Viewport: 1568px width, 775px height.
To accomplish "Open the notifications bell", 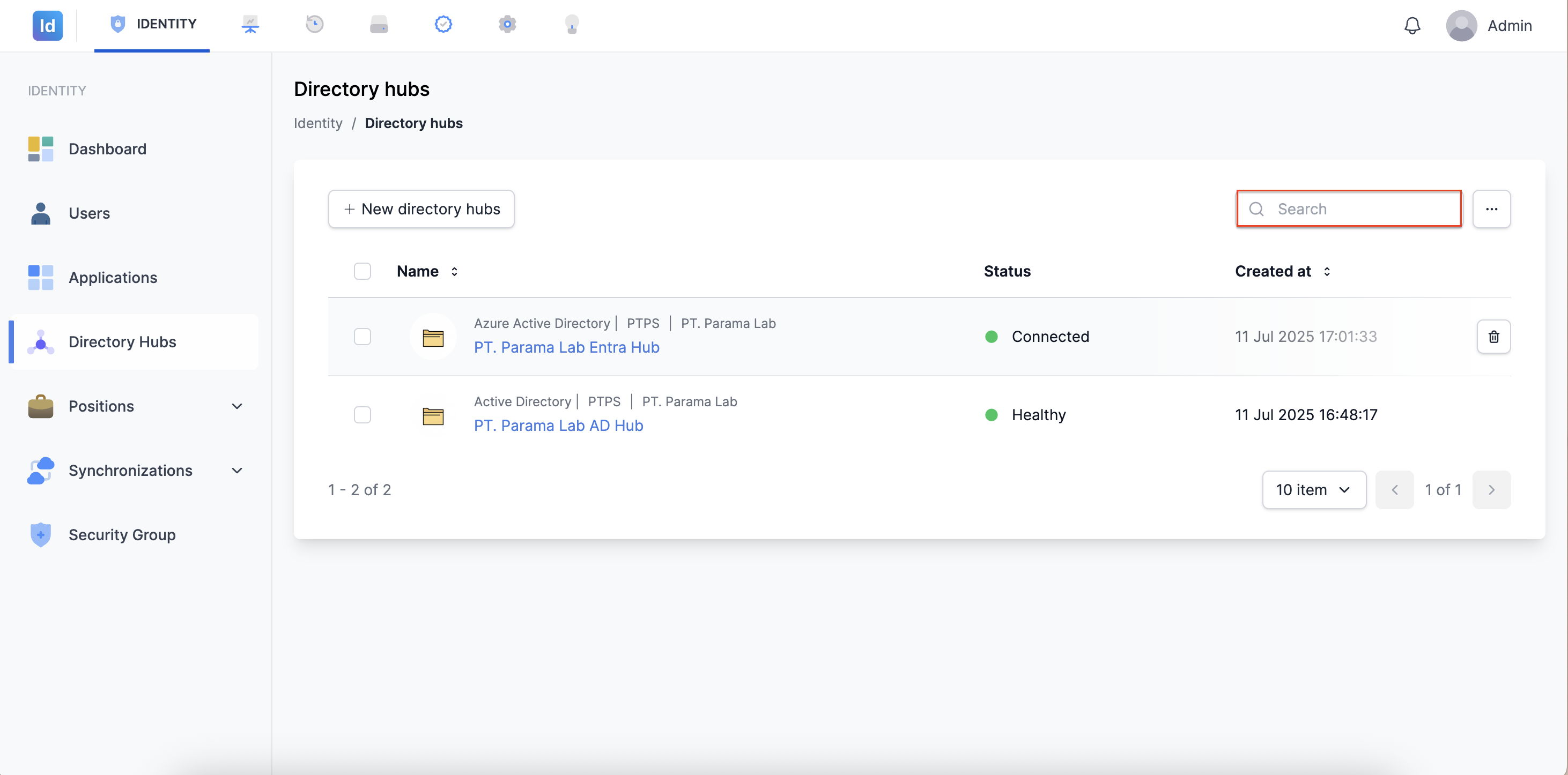I will (x=1412, y=26).
